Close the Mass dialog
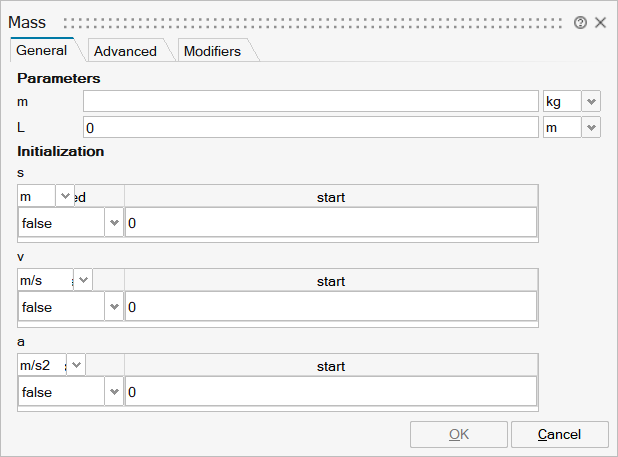 coord(600,22)
